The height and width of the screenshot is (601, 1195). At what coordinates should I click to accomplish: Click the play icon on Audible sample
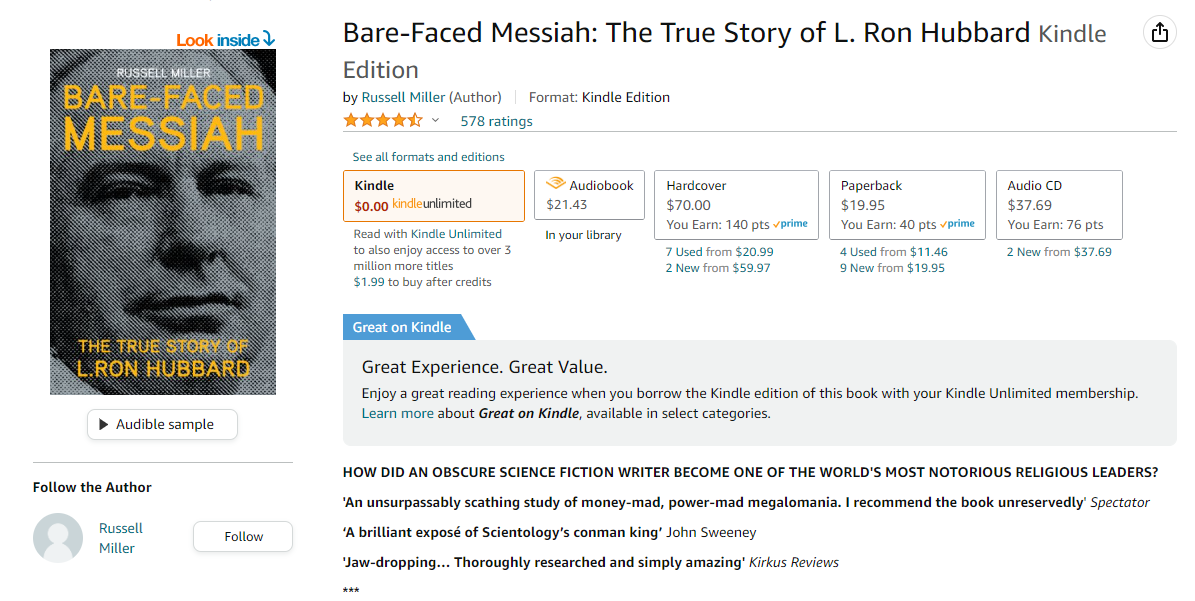[104, 424]
